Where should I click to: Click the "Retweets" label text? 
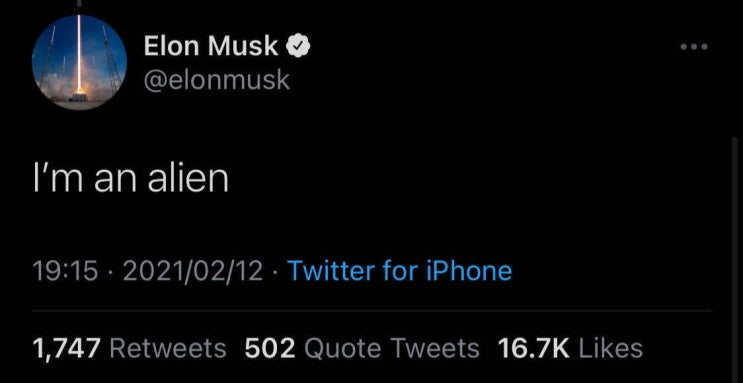click(x=168, y=348)
